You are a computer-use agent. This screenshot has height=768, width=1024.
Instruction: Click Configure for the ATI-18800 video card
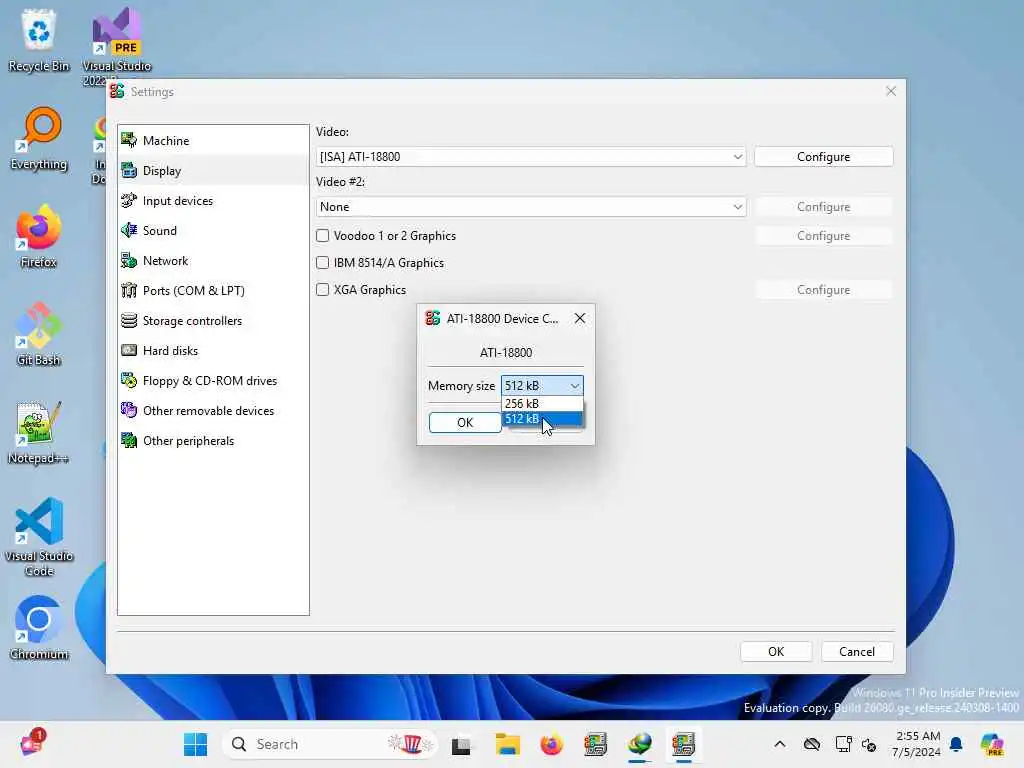[824, 157]
